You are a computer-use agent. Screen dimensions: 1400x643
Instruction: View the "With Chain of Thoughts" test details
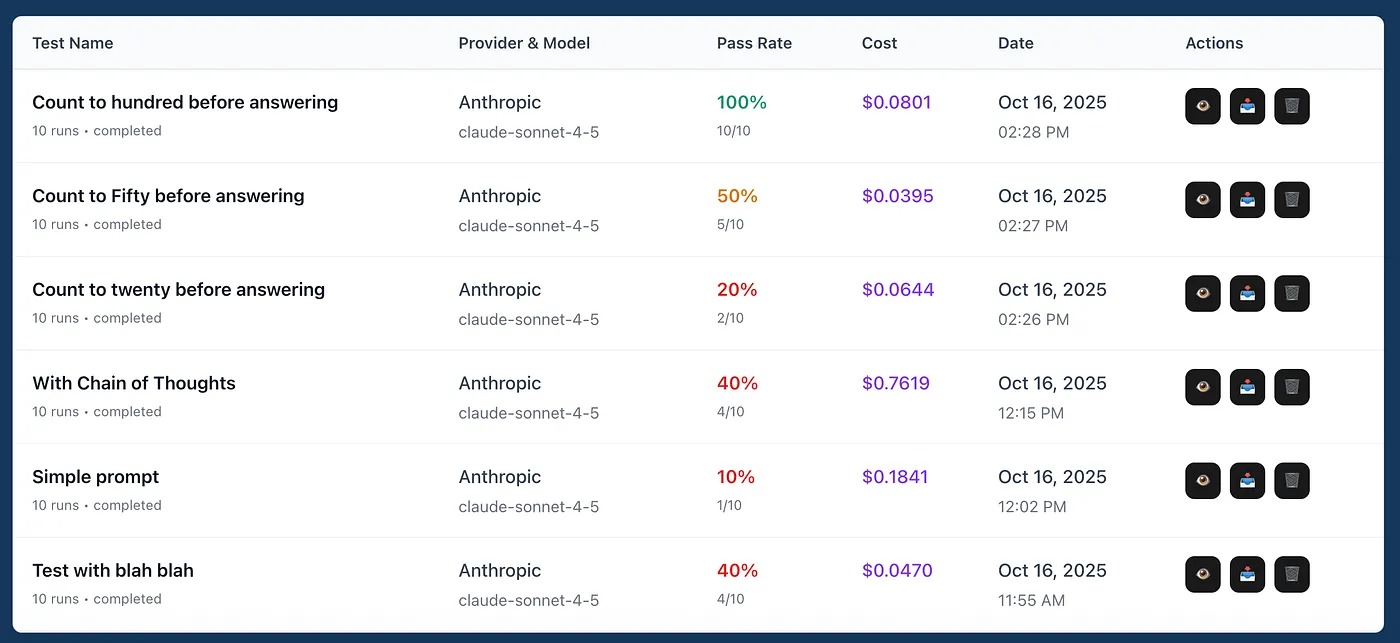tap(1202, 387)
